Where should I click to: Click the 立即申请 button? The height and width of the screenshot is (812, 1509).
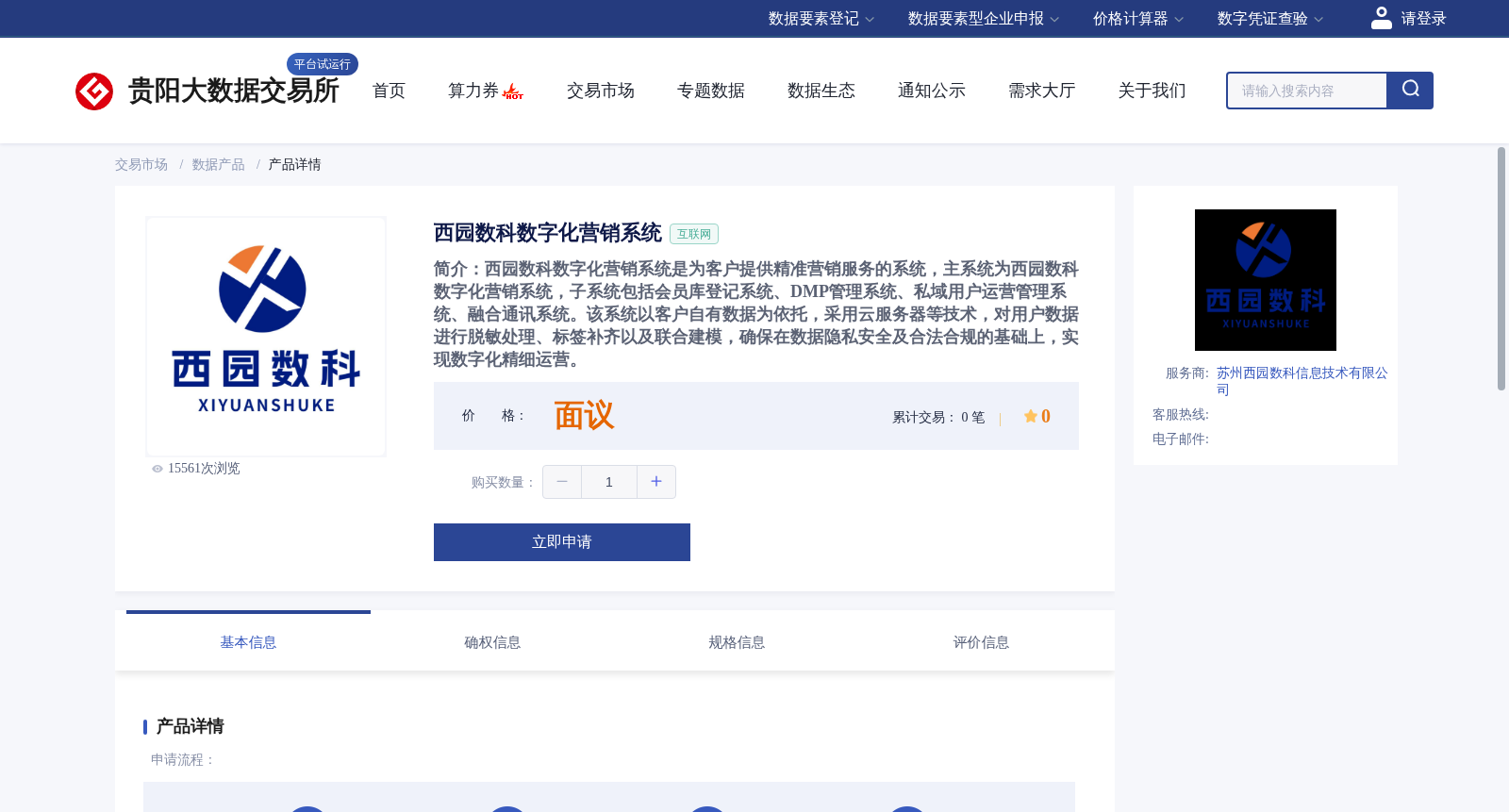pos(562,542)
